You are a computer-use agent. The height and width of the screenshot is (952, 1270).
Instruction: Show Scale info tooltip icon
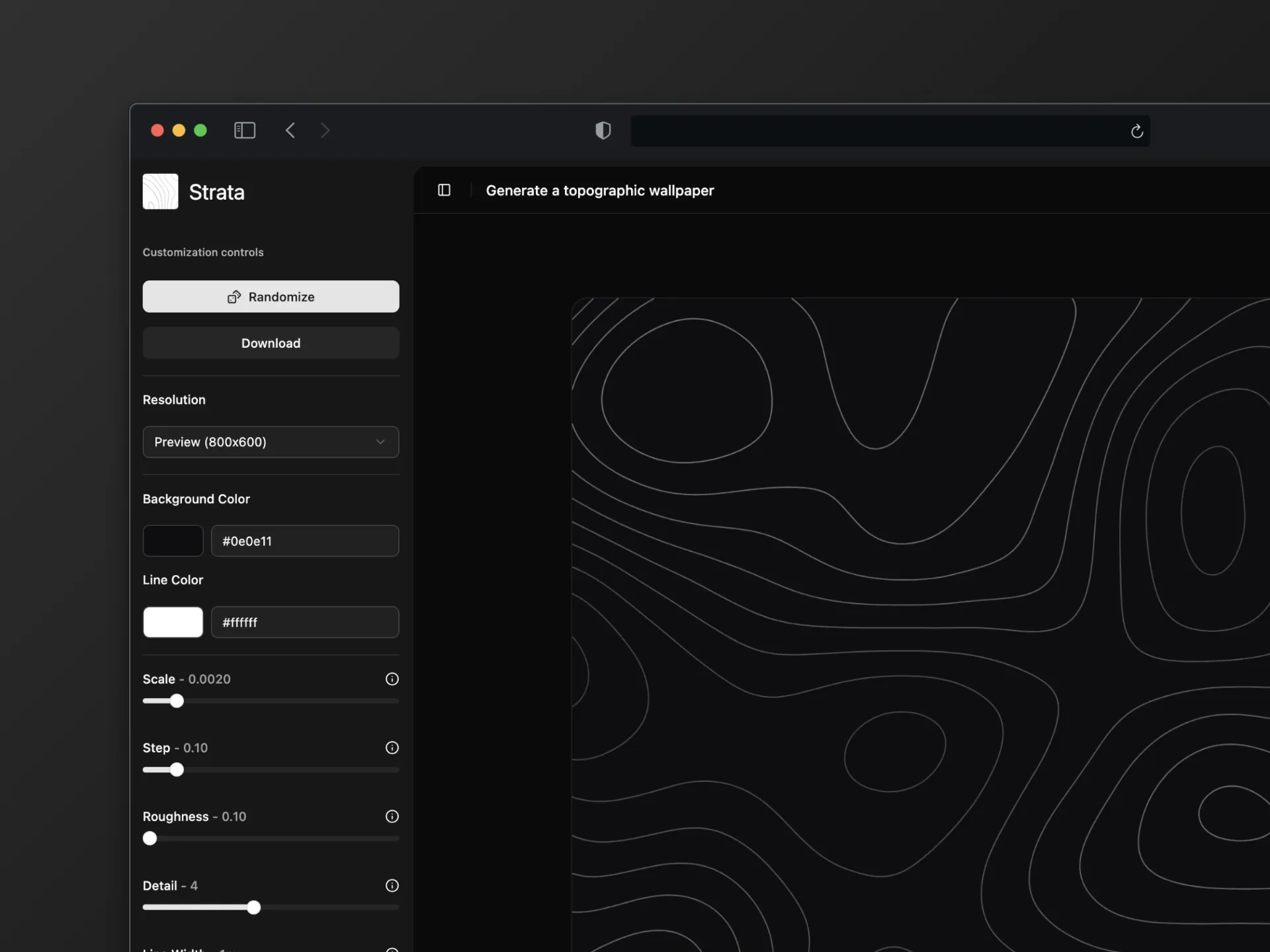coord(392,679)
